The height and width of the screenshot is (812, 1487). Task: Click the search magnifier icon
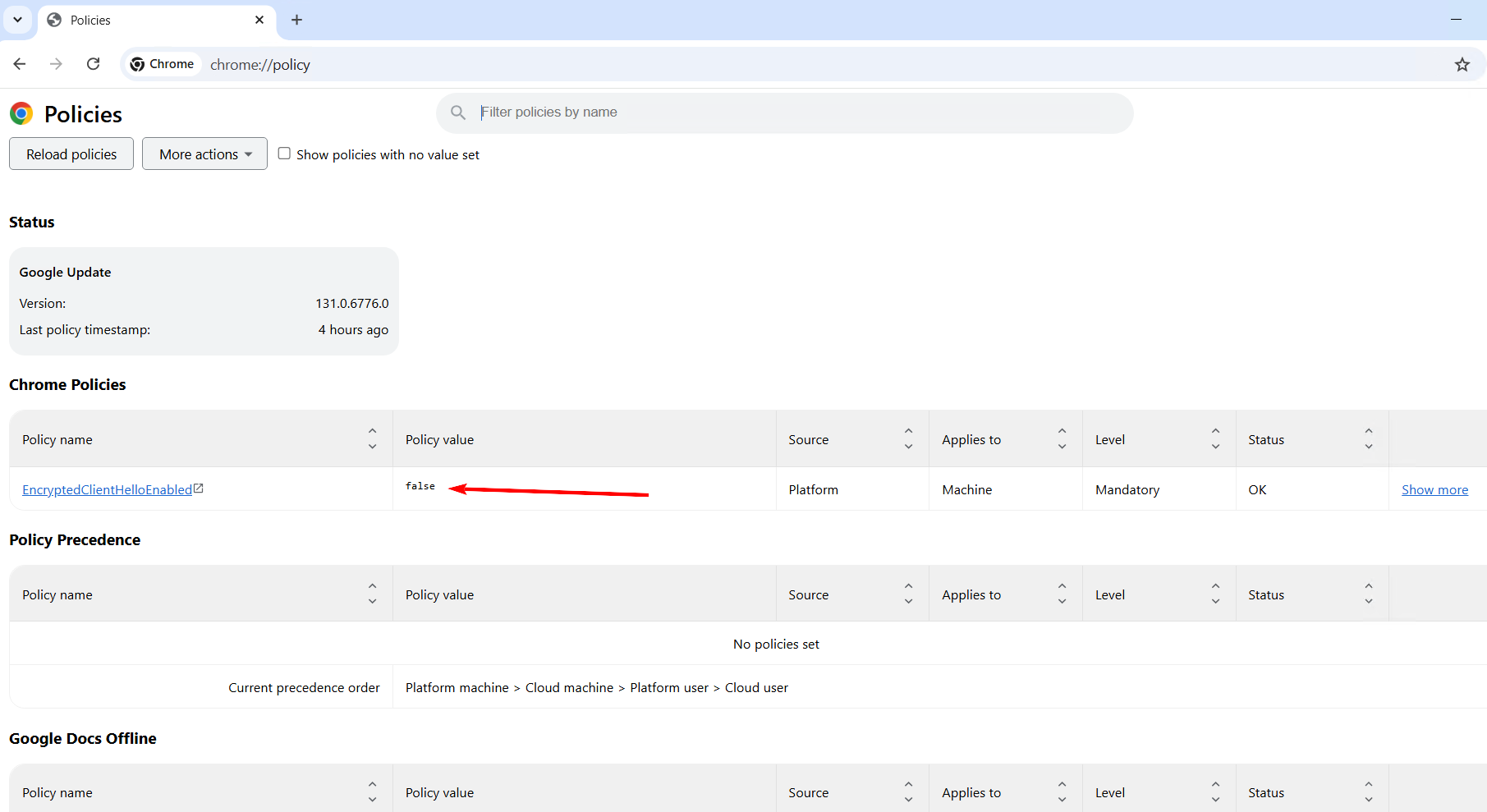pyautogui.click(x=458, y=112)
